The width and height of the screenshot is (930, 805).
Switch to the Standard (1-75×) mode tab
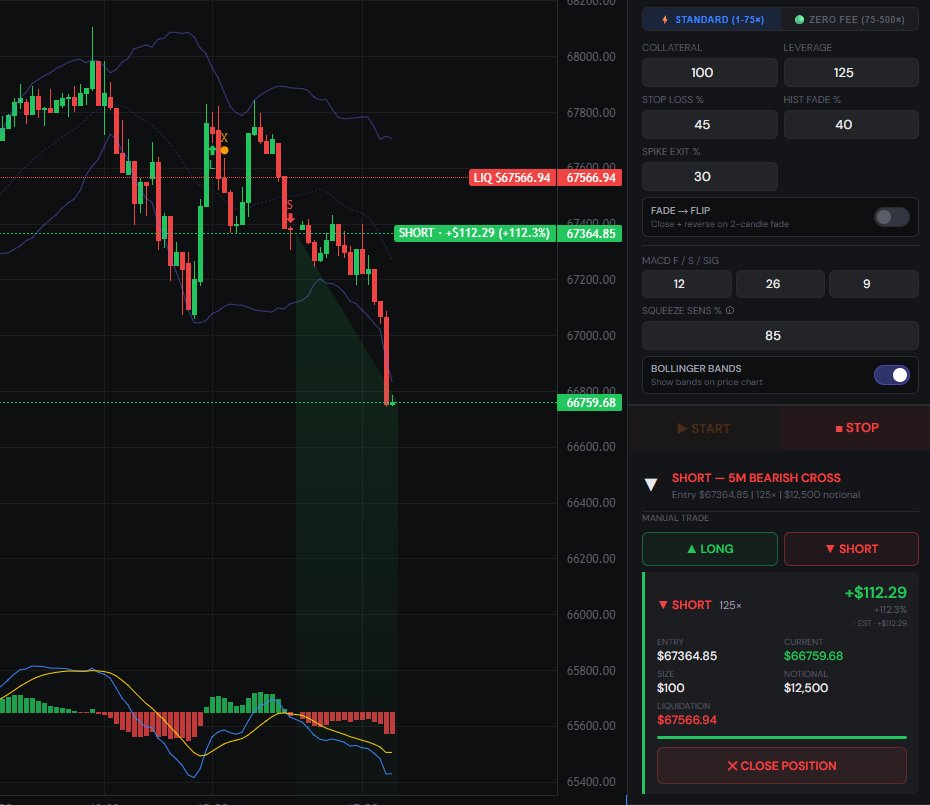click(x=712, y=20)
